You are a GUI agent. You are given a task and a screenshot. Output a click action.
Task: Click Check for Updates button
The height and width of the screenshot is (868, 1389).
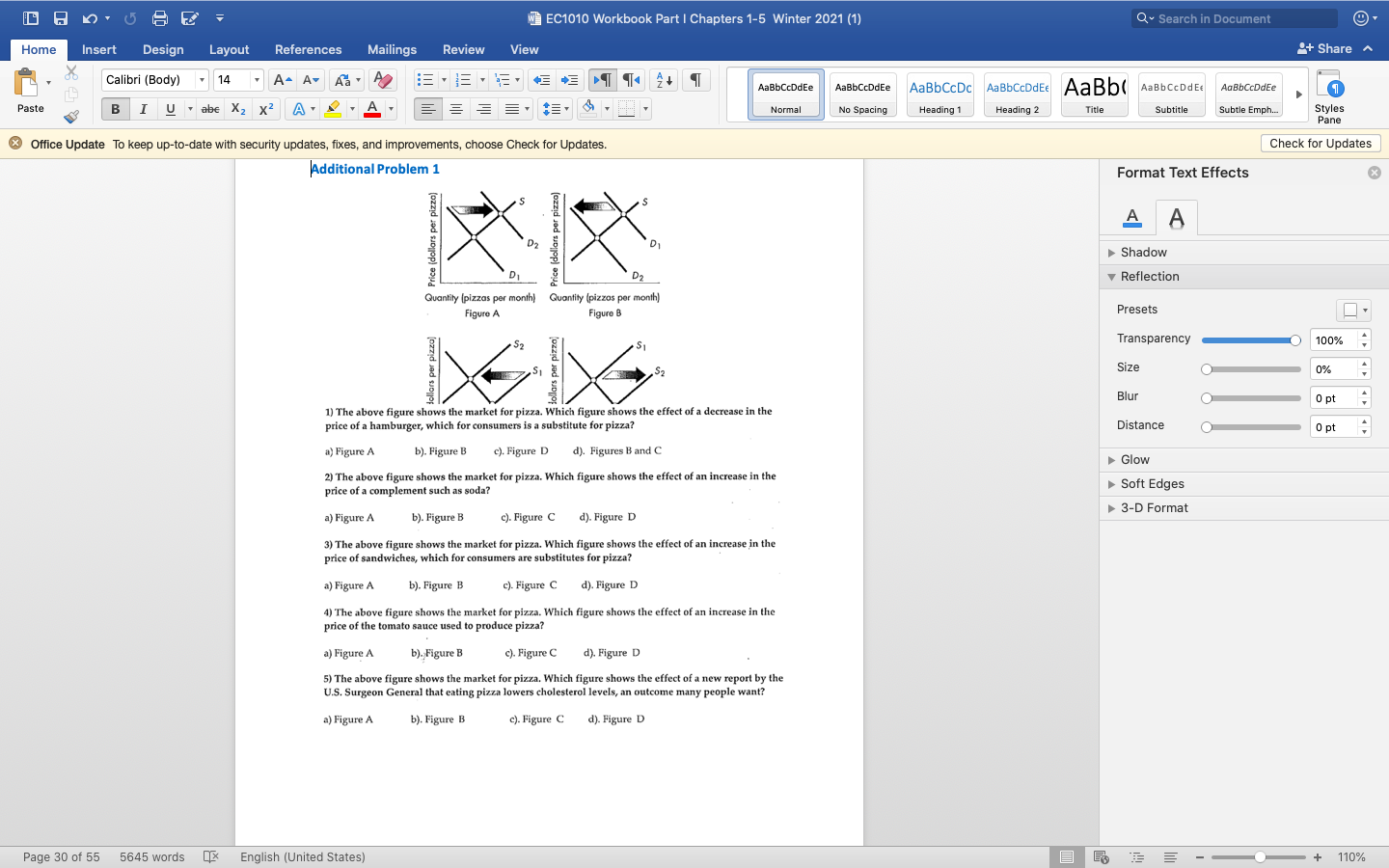click(x=1321, y=144)
